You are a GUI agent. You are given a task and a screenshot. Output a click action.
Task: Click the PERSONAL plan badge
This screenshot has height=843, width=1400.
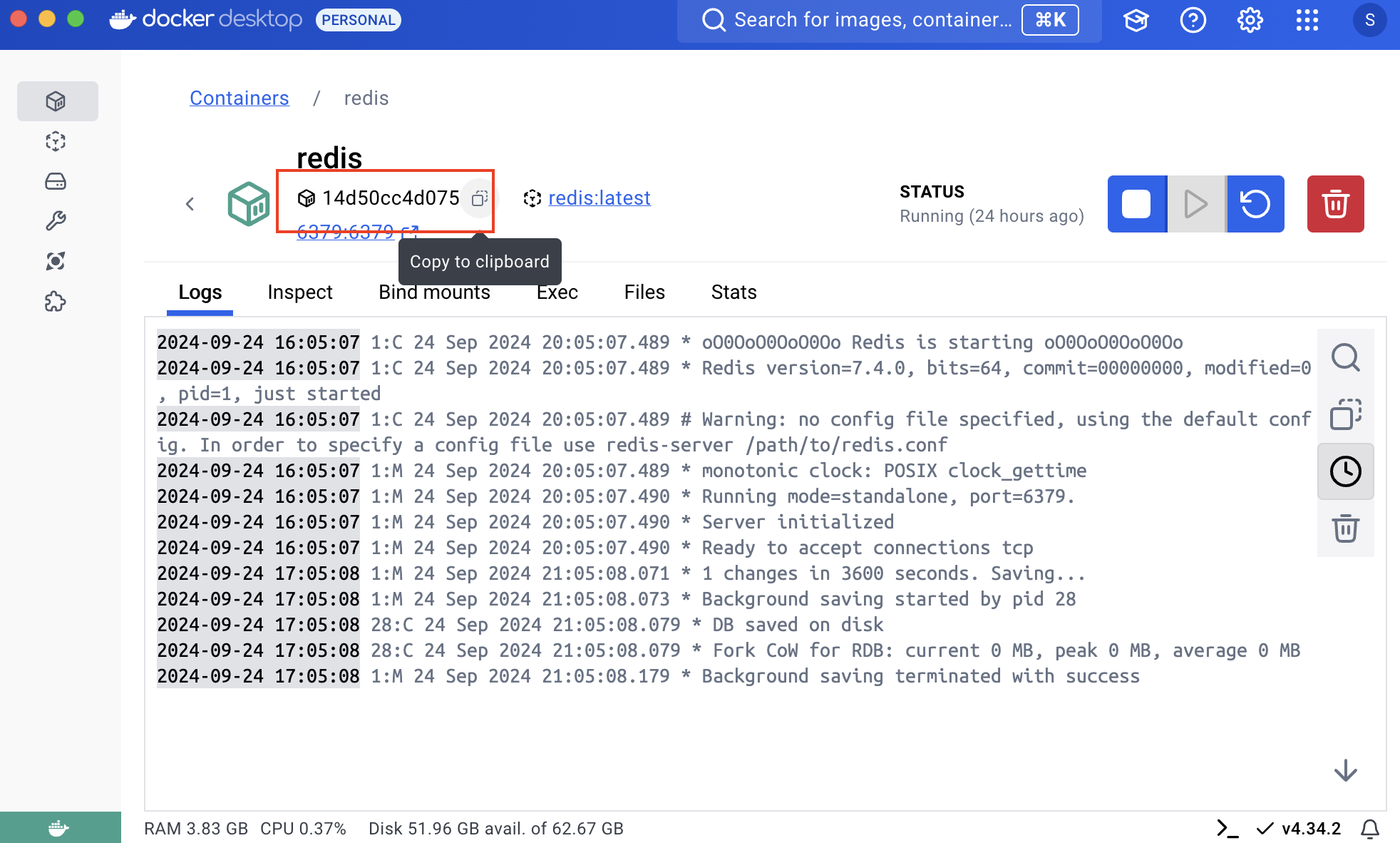[x=359, y=20]
